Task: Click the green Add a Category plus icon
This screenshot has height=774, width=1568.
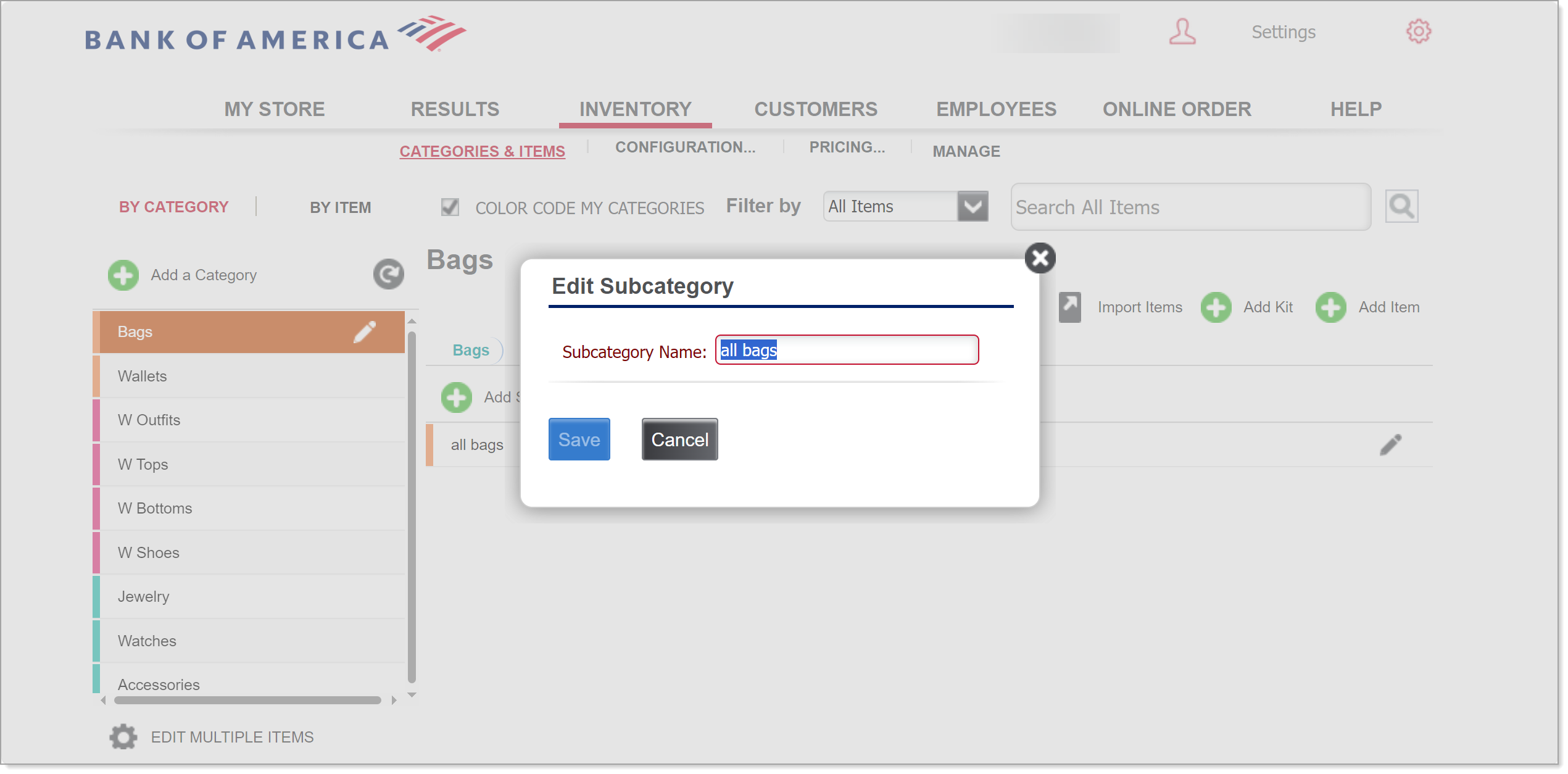Action: [x=123, y=275]
